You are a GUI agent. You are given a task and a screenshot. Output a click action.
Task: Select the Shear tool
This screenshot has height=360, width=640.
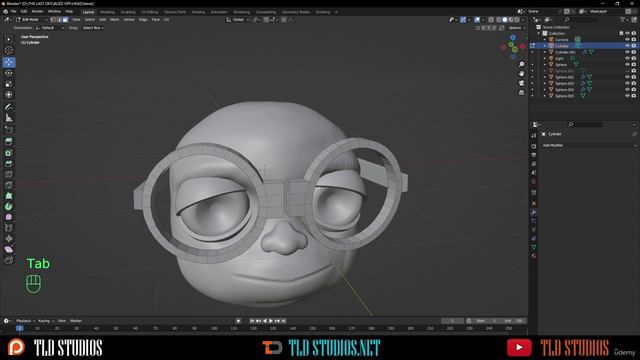click(9, 249)
